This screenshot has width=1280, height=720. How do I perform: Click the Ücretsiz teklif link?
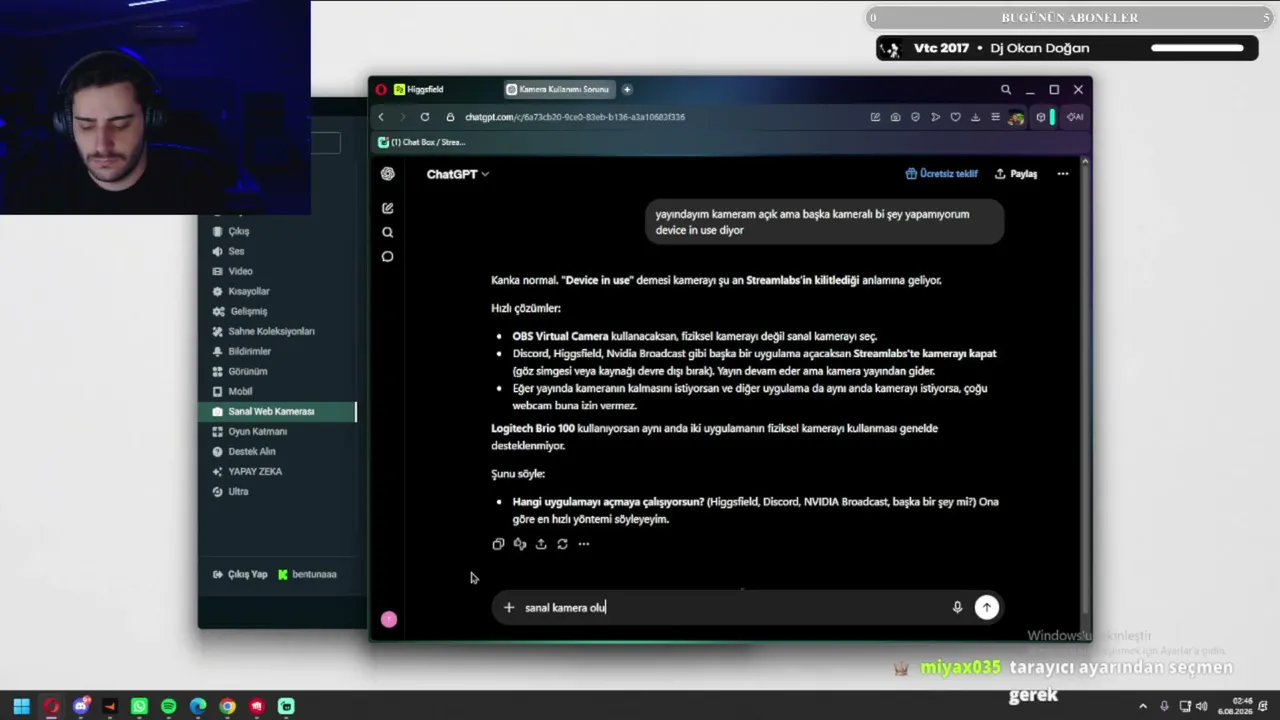click(942, 174)
